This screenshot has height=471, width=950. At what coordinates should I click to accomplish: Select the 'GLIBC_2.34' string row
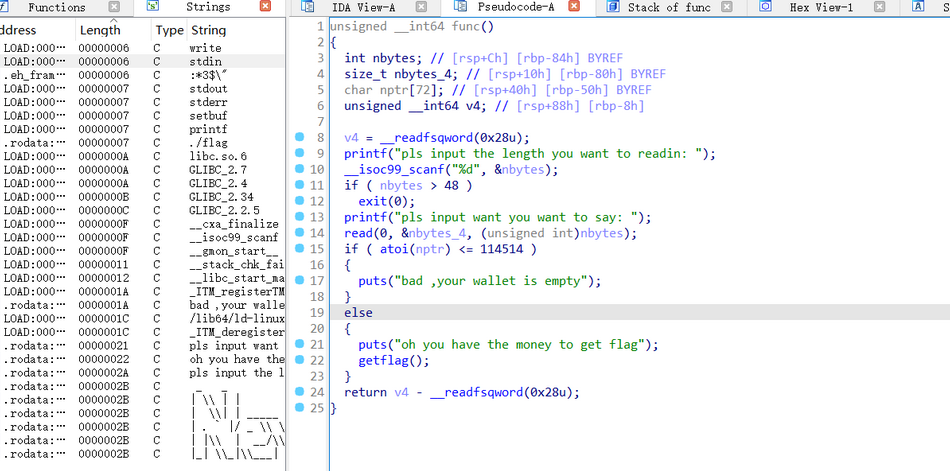tap(142, 196)
